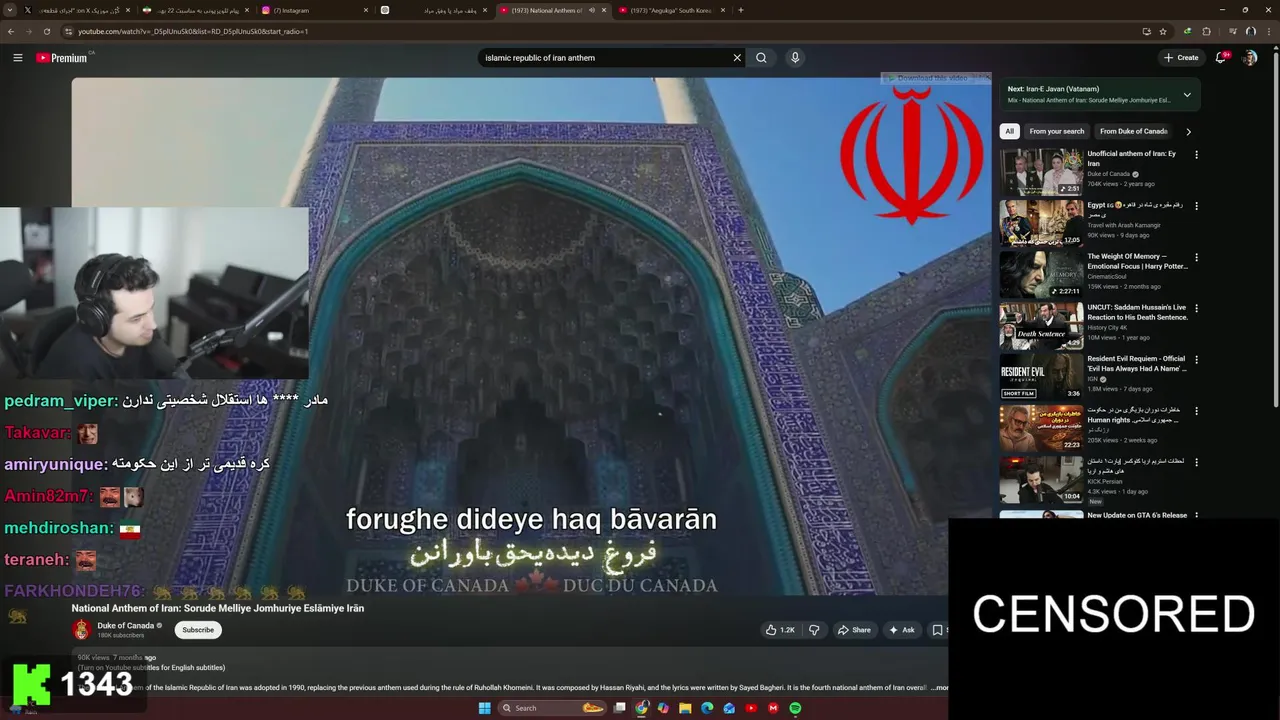The width and height of the screenshot is (1280, 720).
Task: Open the Duke of Canada channel name link
Action: [125, 626]
